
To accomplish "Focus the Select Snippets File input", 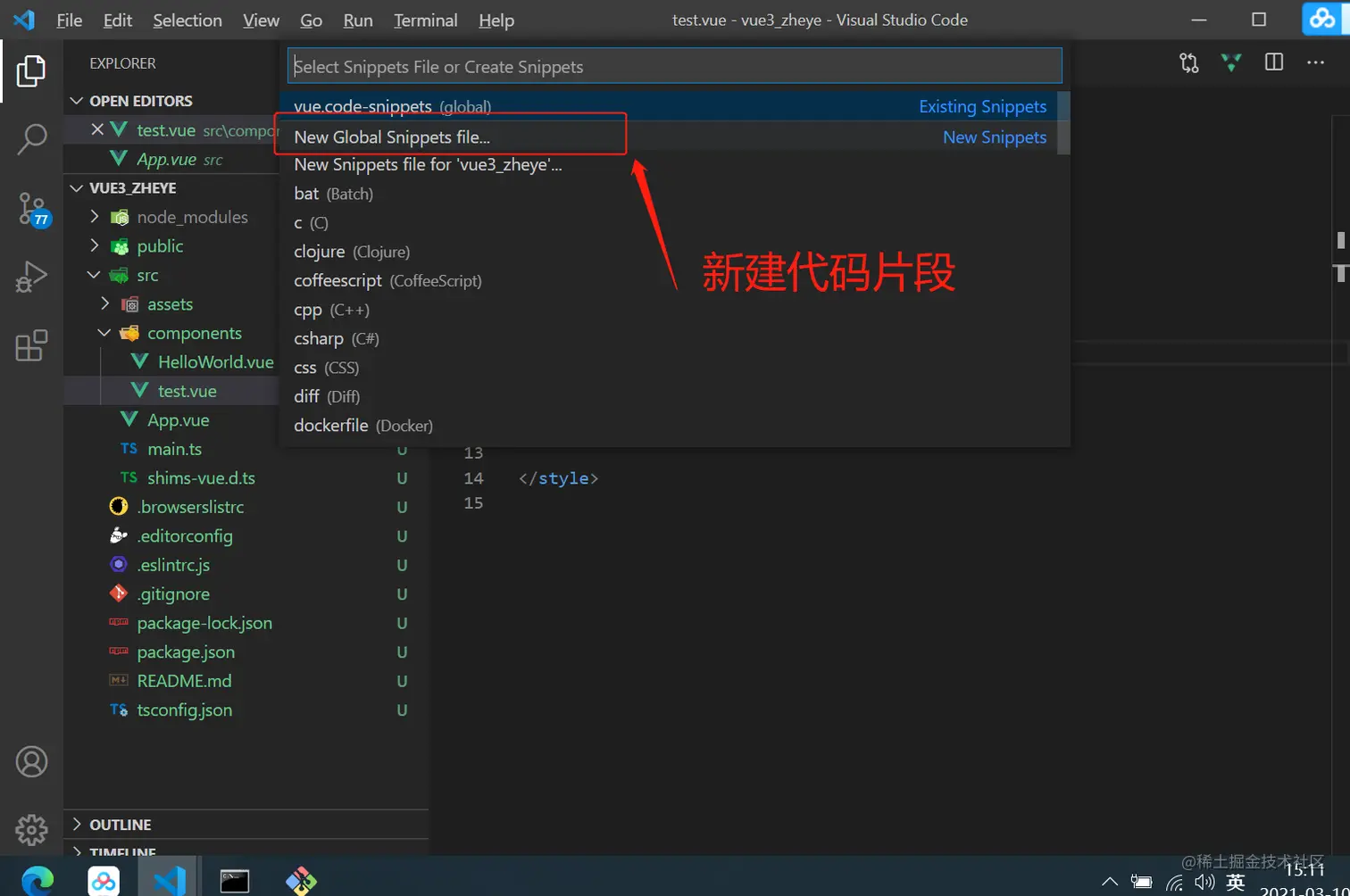I will (x=675, y=66).
